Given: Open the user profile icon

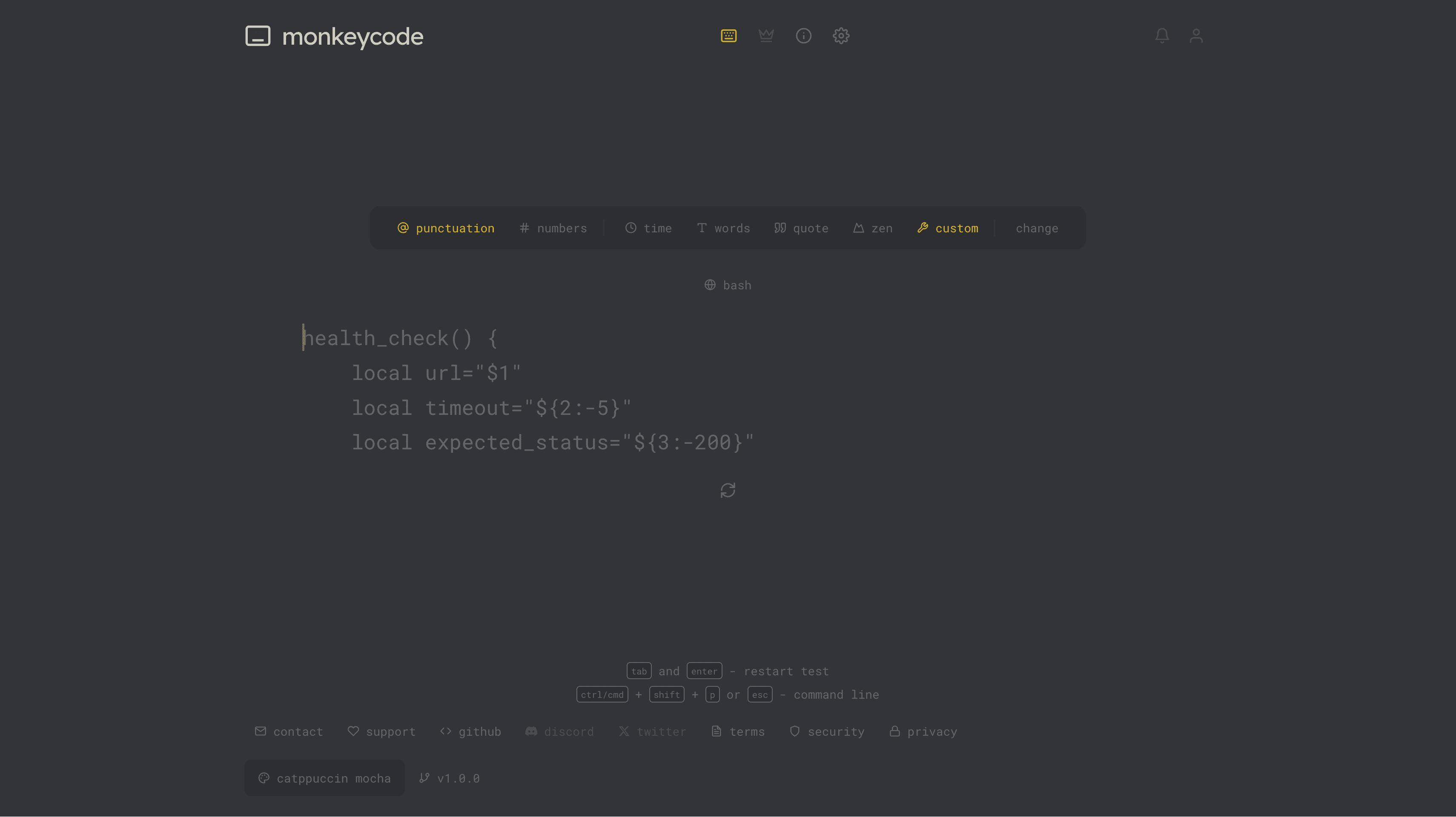Looking at the screenshot, I should click(1196, 36).
